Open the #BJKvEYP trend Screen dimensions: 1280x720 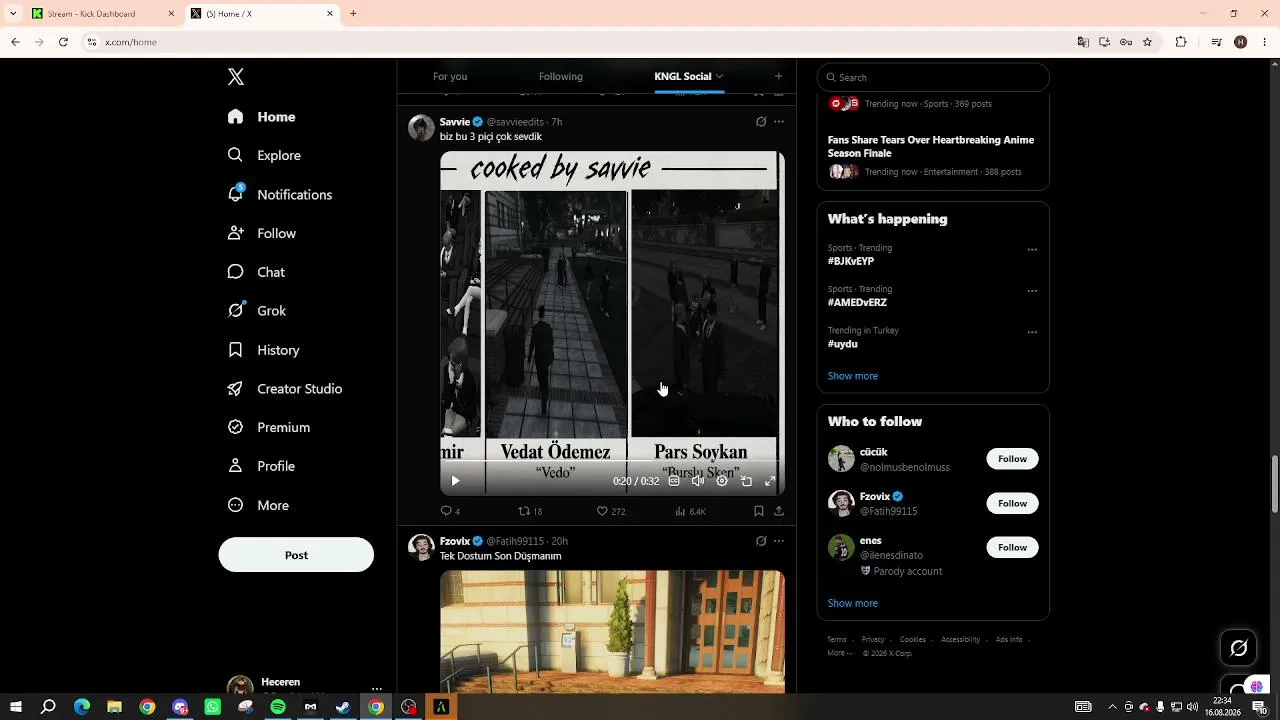point(851,261)
